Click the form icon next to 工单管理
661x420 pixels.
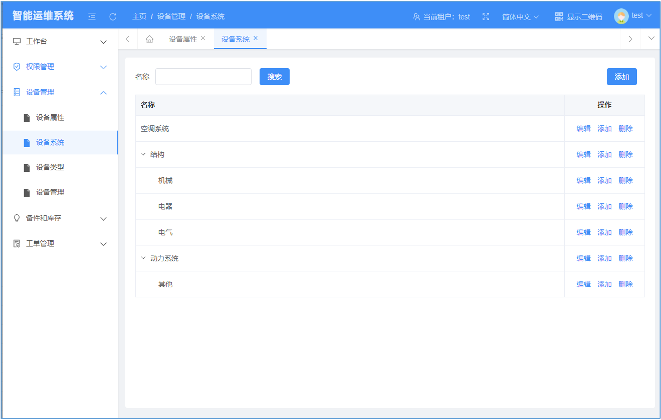(17, 243)
